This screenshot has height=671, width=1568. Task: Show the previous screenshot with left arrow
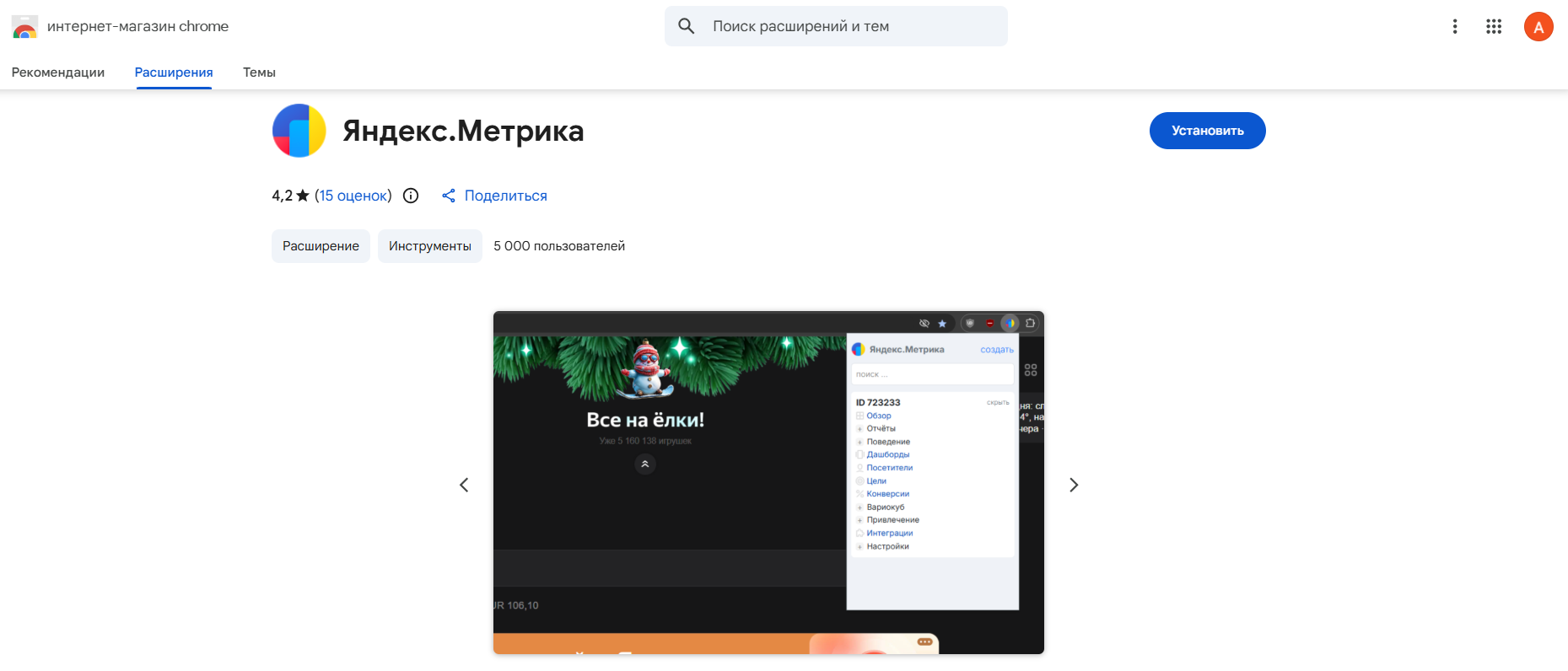click(464, 485)
